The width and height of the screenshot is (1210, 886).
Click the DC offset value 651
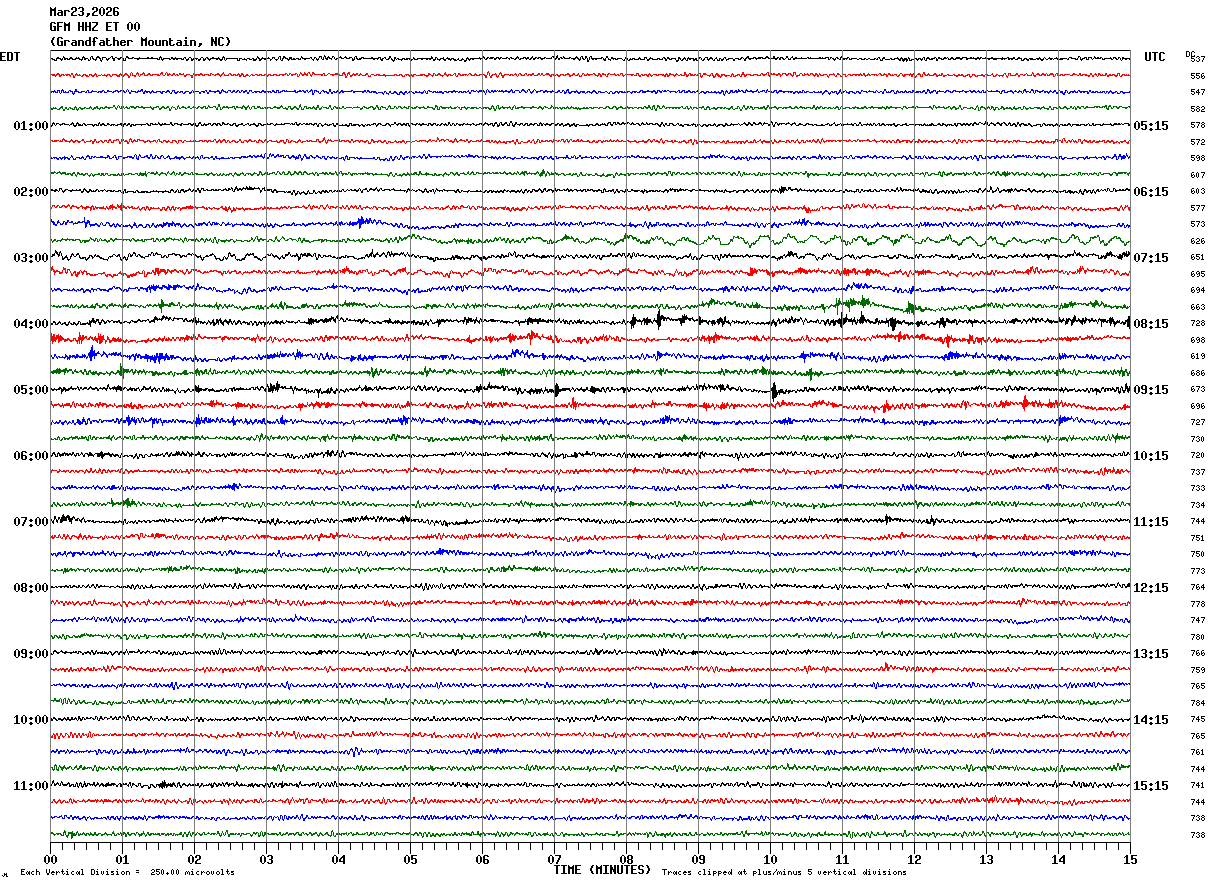click(1197, 257)
